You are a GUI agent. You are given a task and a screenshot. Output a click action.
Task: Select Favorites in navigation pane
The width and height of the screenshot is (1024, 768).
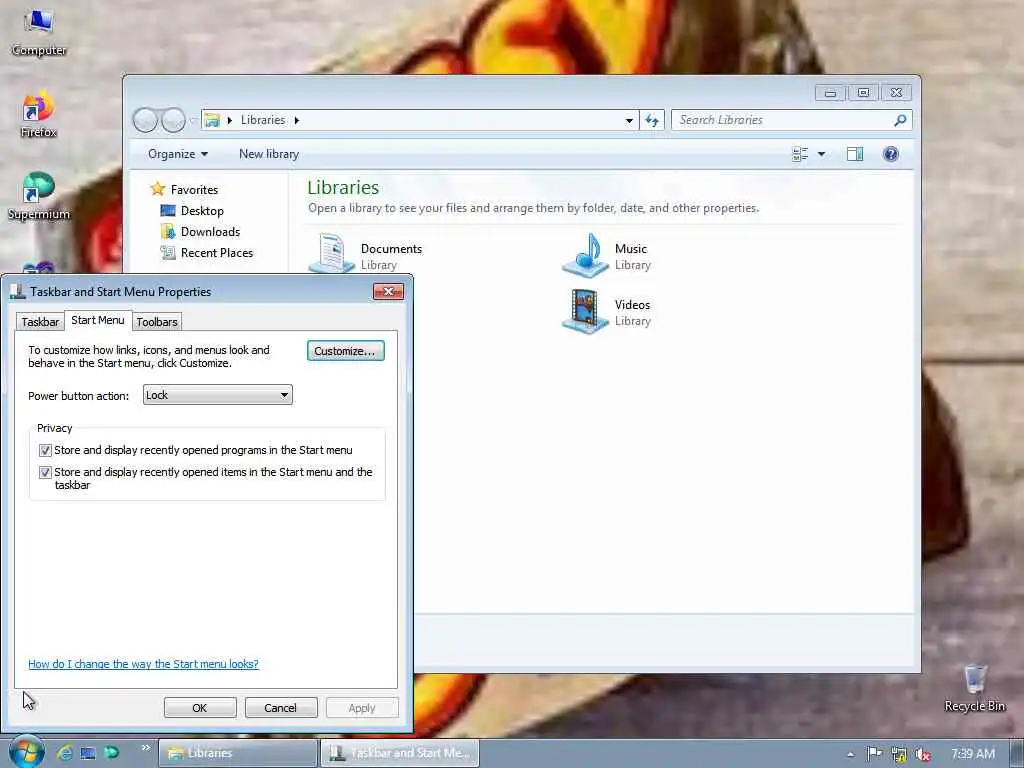[184, 189]
